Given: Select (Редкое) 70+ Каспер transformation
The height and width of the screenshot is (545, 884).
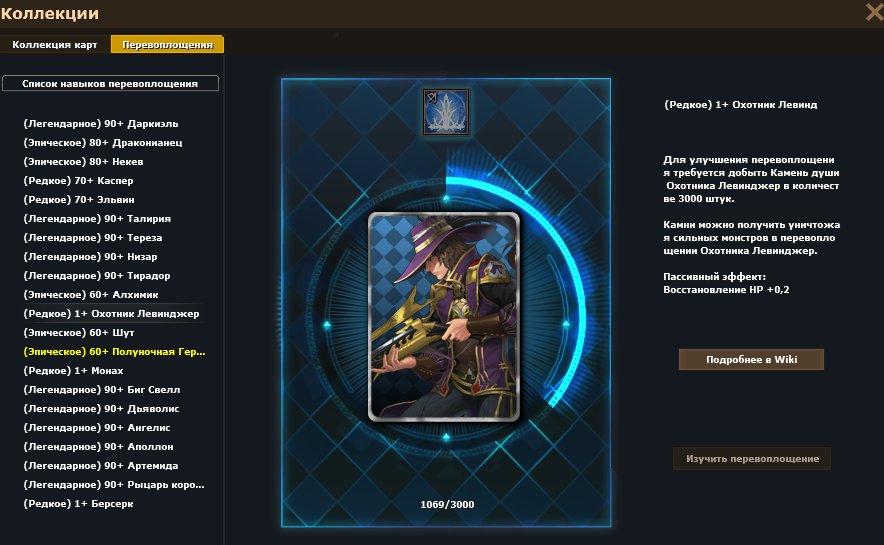Looking at the screenshot, I should (78, 180).
